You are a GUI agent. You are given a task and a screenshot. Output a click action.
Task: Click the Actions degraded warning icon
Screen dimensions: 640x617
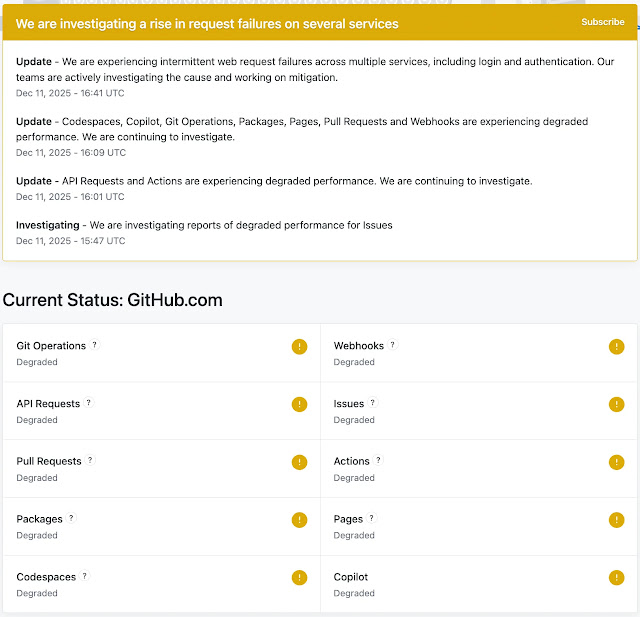[x=616, y=462]
